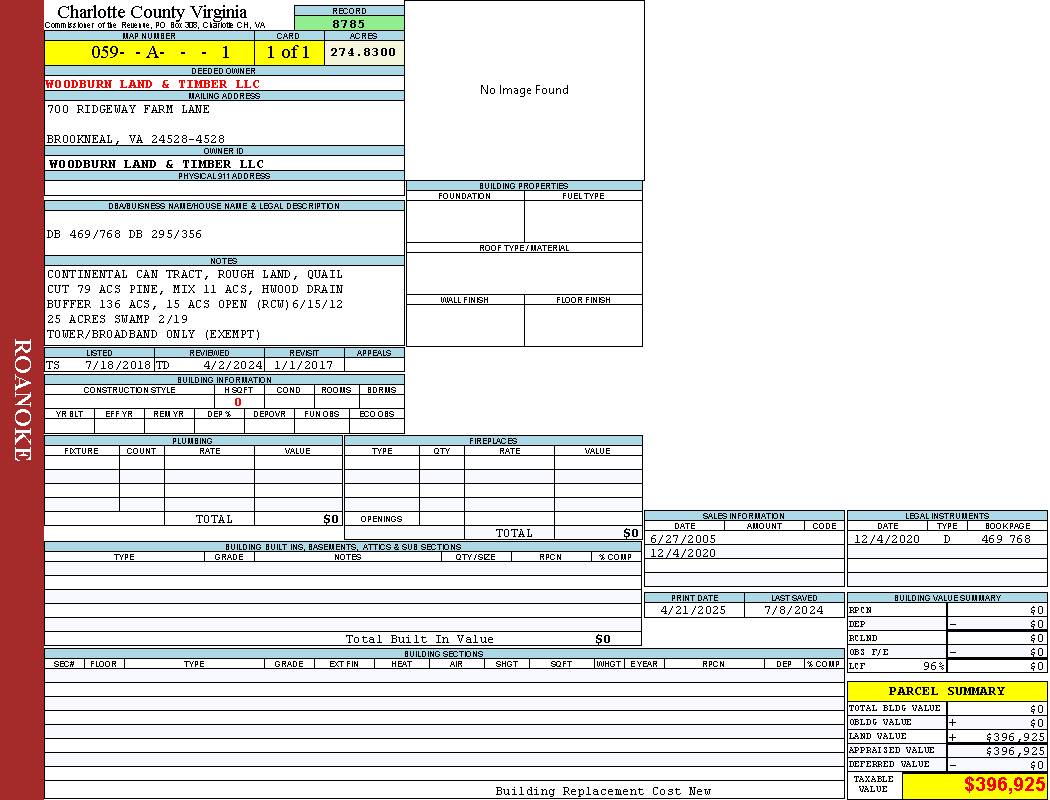The height and width of the screenshot is (800, 1050).
Task: Click the notes starting with Continental Can Tract
Action: pos(195,274)
